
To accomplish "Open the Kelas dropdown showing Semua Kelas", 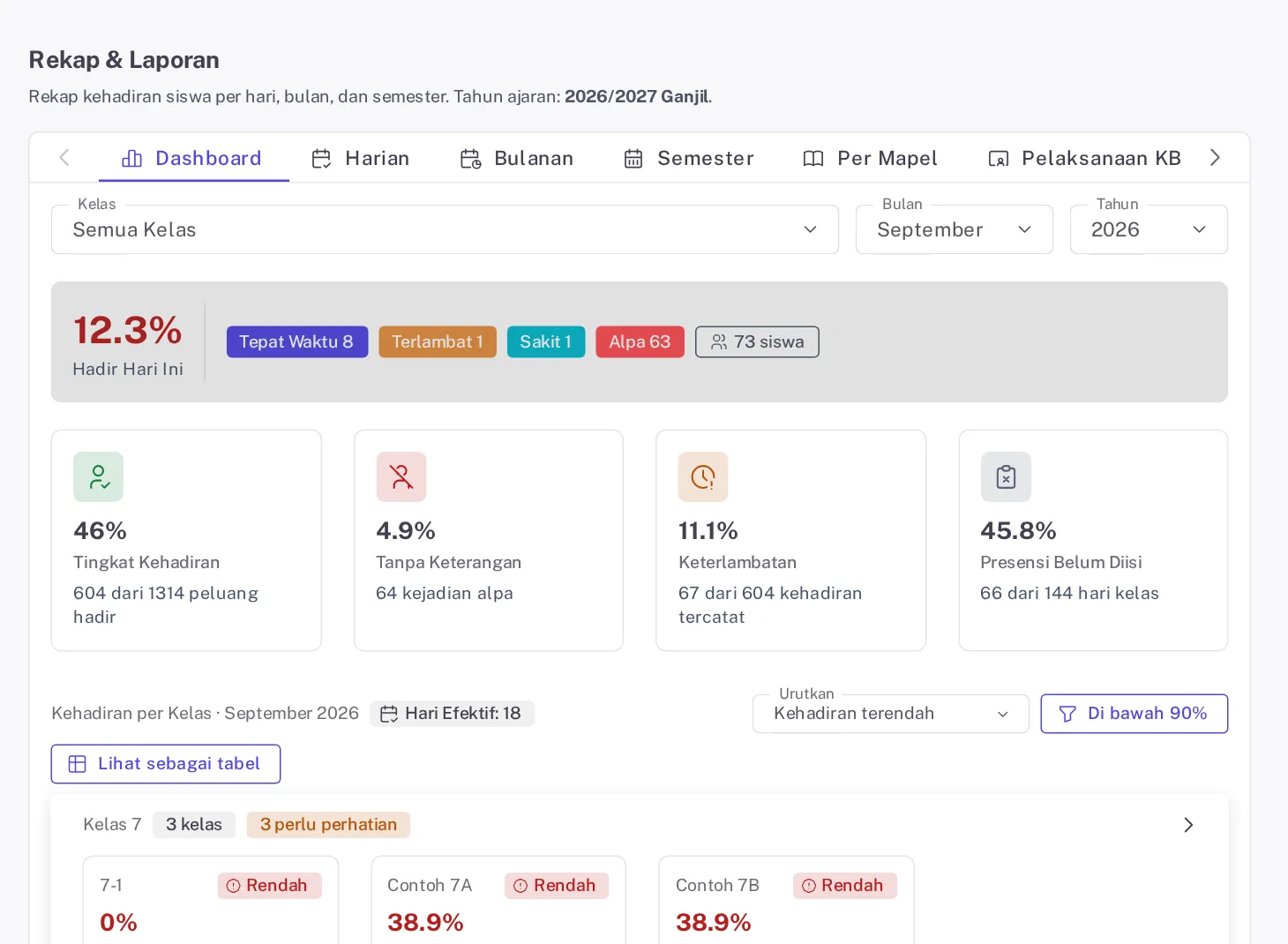I will [x=445, y=229].
